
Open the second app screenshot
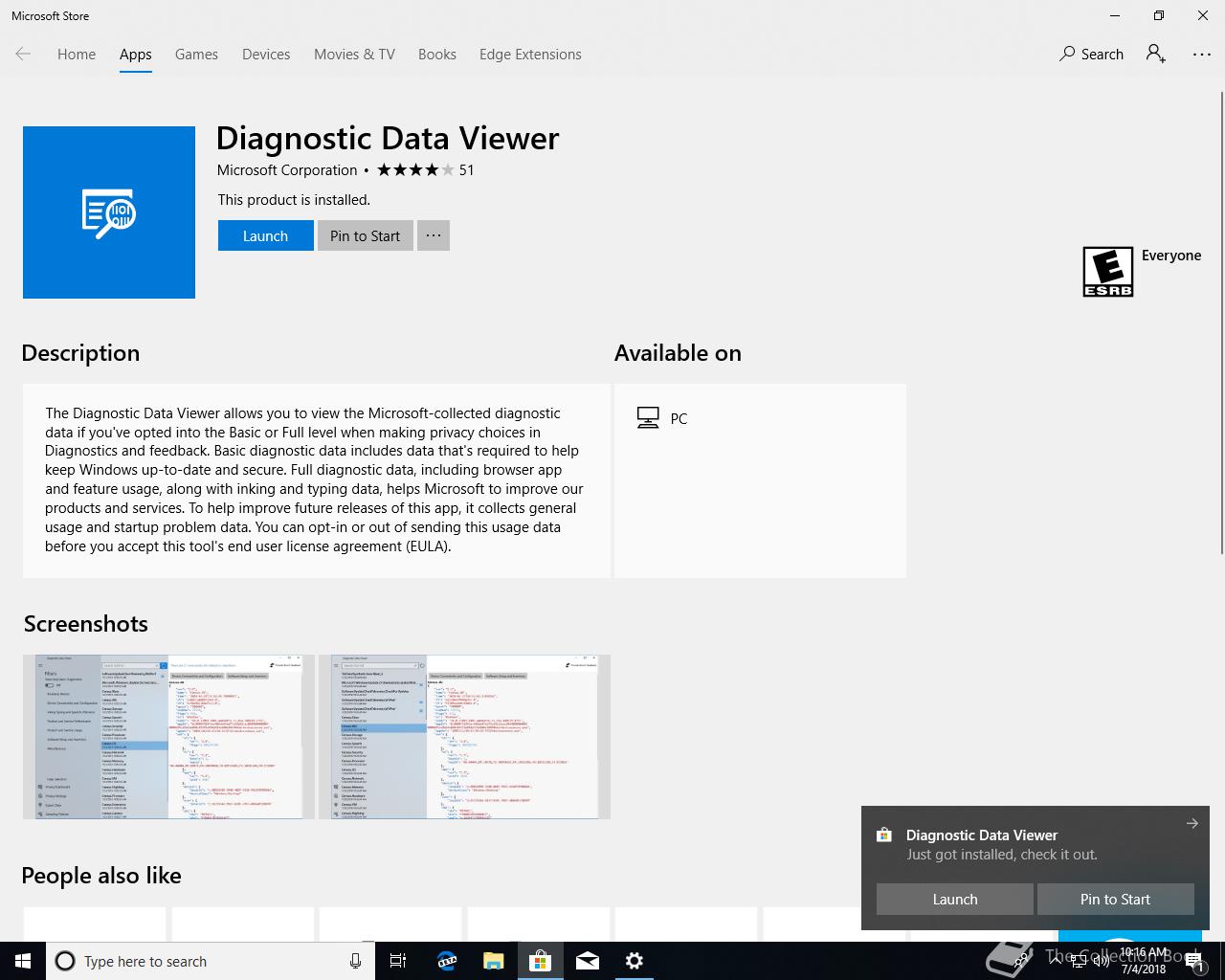pyautogui.click(x=464, y=737)
